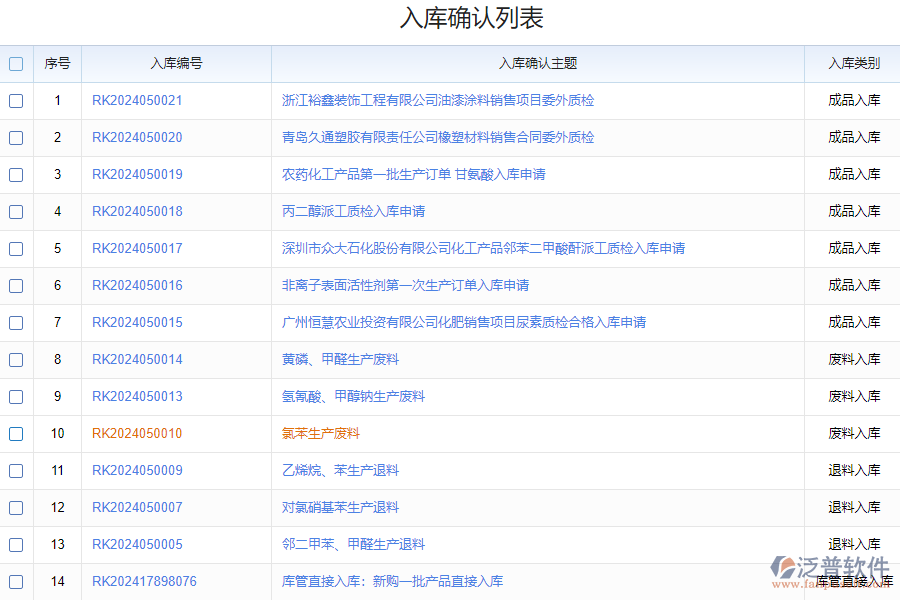The image size is (900, 600).
Task: Tick the checkbox for 丙二醇派工质检入库申请 row
Action: point(16,211)
